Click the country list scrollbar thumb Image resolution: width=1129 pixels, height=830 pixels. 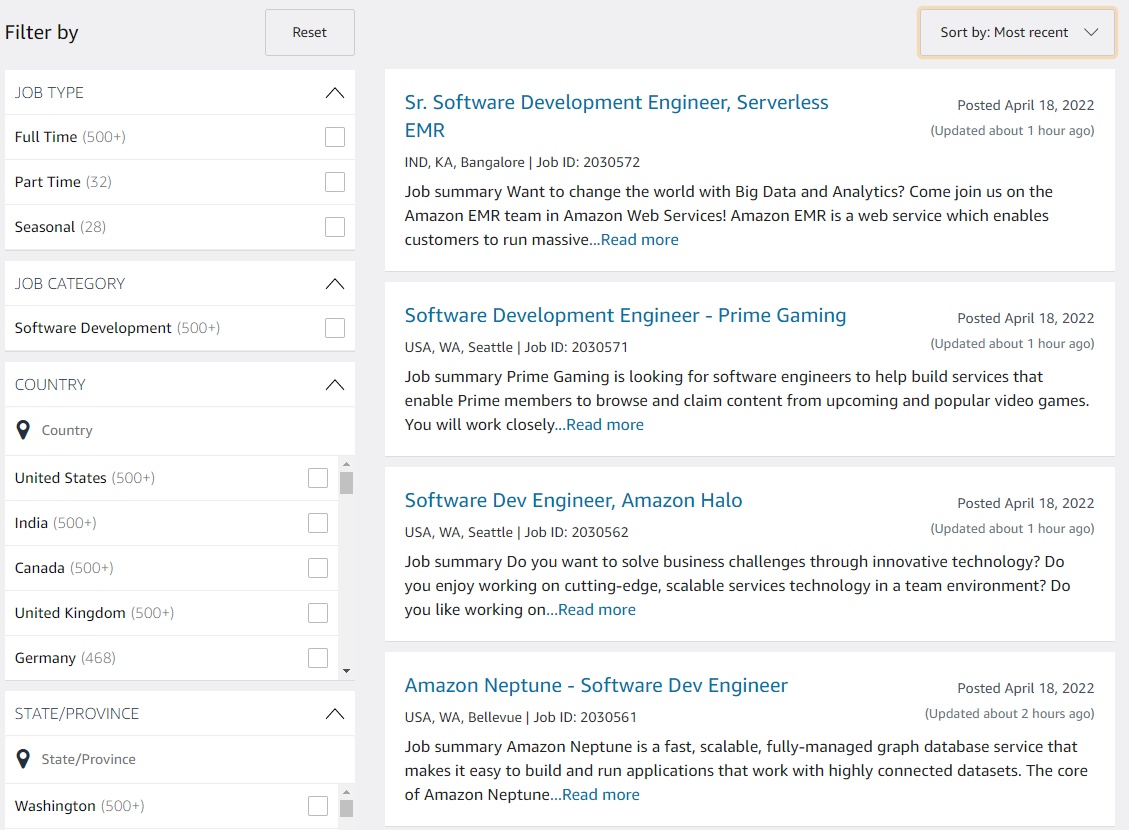[346, 483]
